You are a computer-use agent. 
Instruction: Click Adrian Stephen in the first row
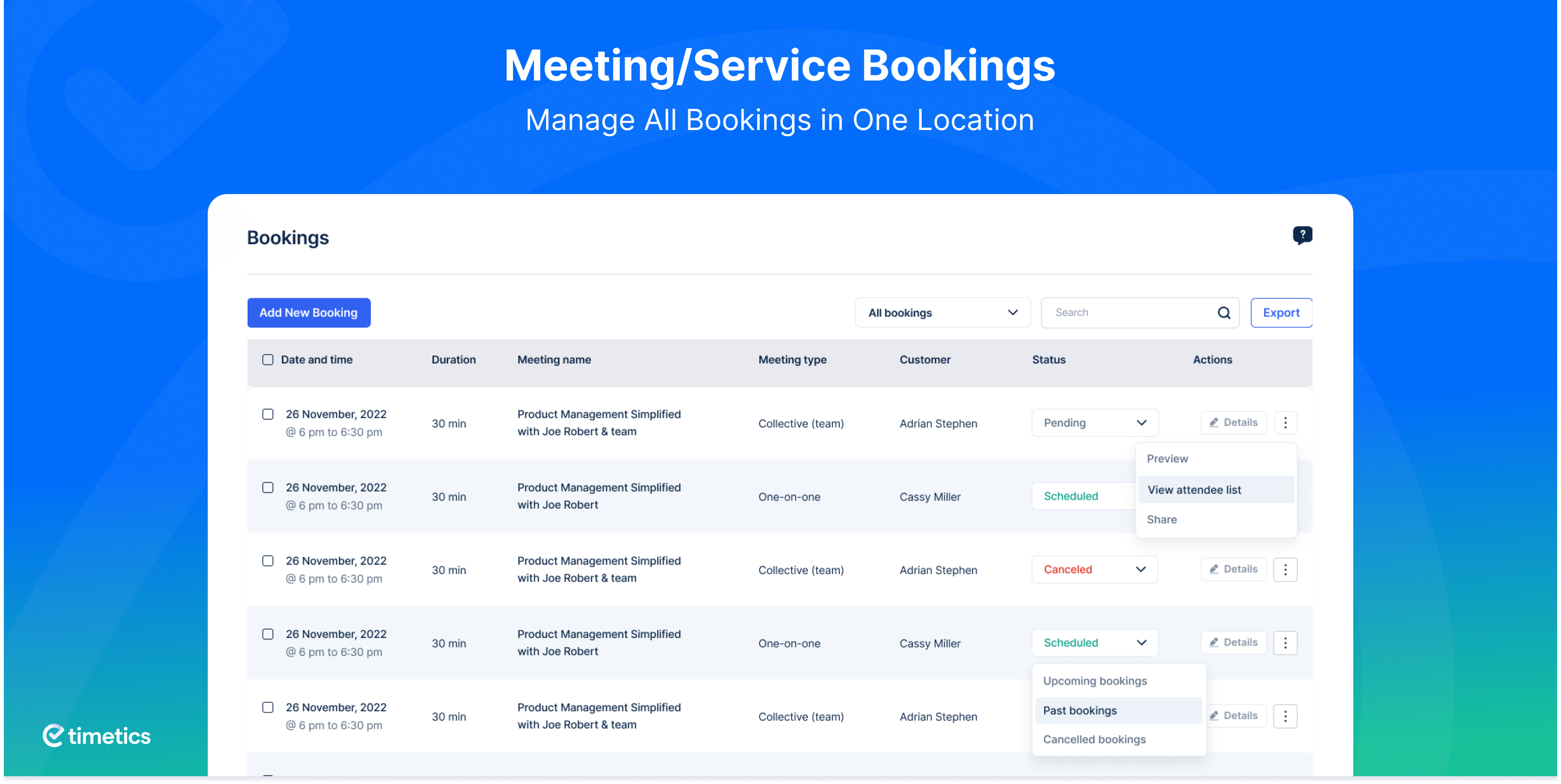(938, 424)
